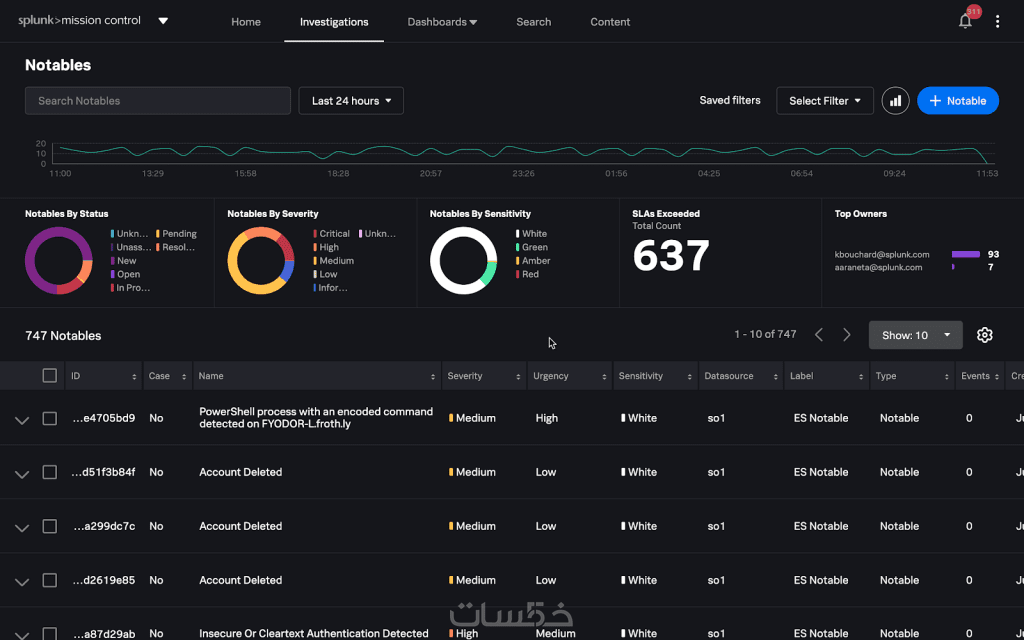
Task: Open the vertical three-dot options menu
Action: pos(997,22)
